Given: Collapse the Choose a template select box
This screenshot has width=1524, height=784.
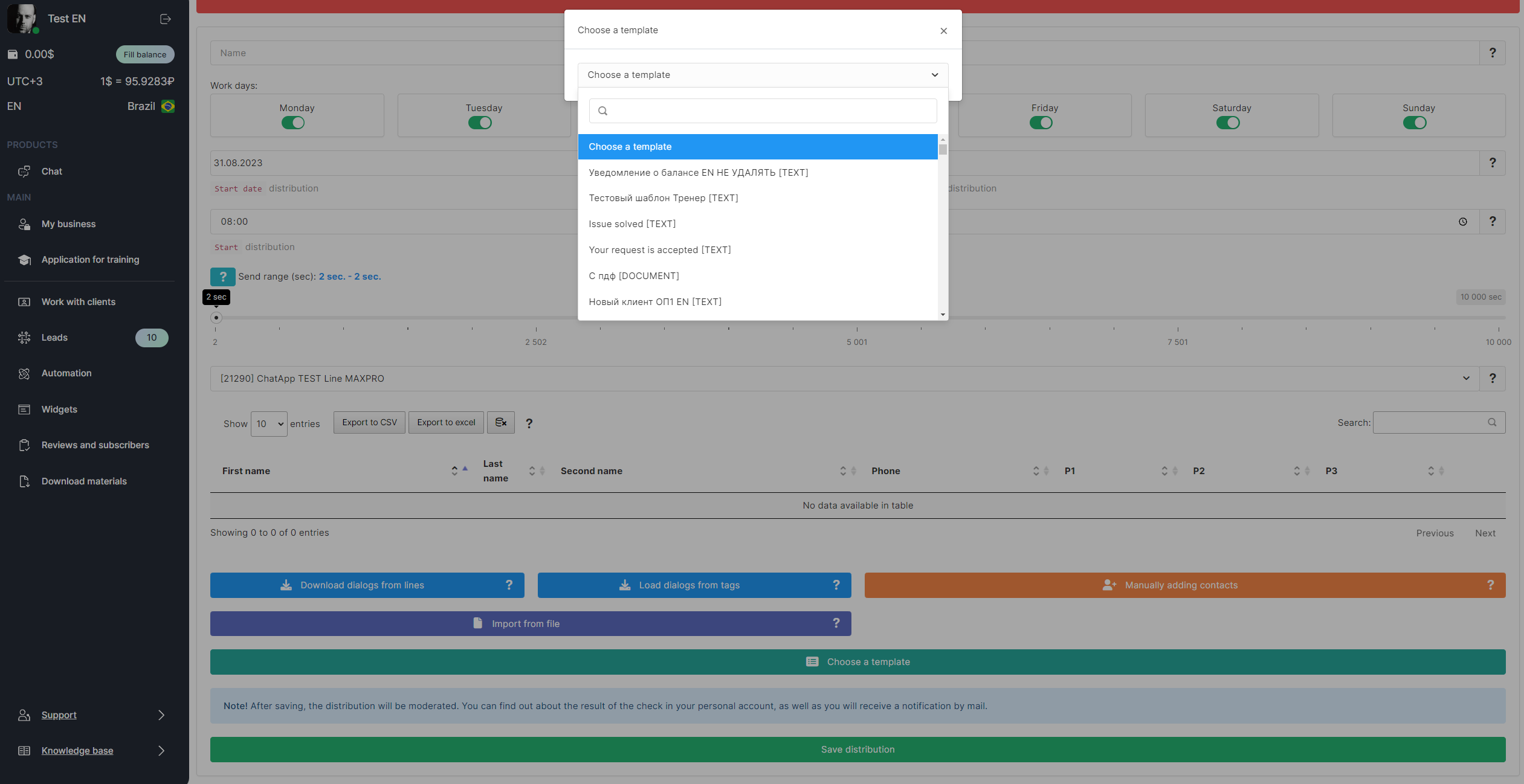Looking at the screenshot, I should pyautogui.click(x=762, y=75).
